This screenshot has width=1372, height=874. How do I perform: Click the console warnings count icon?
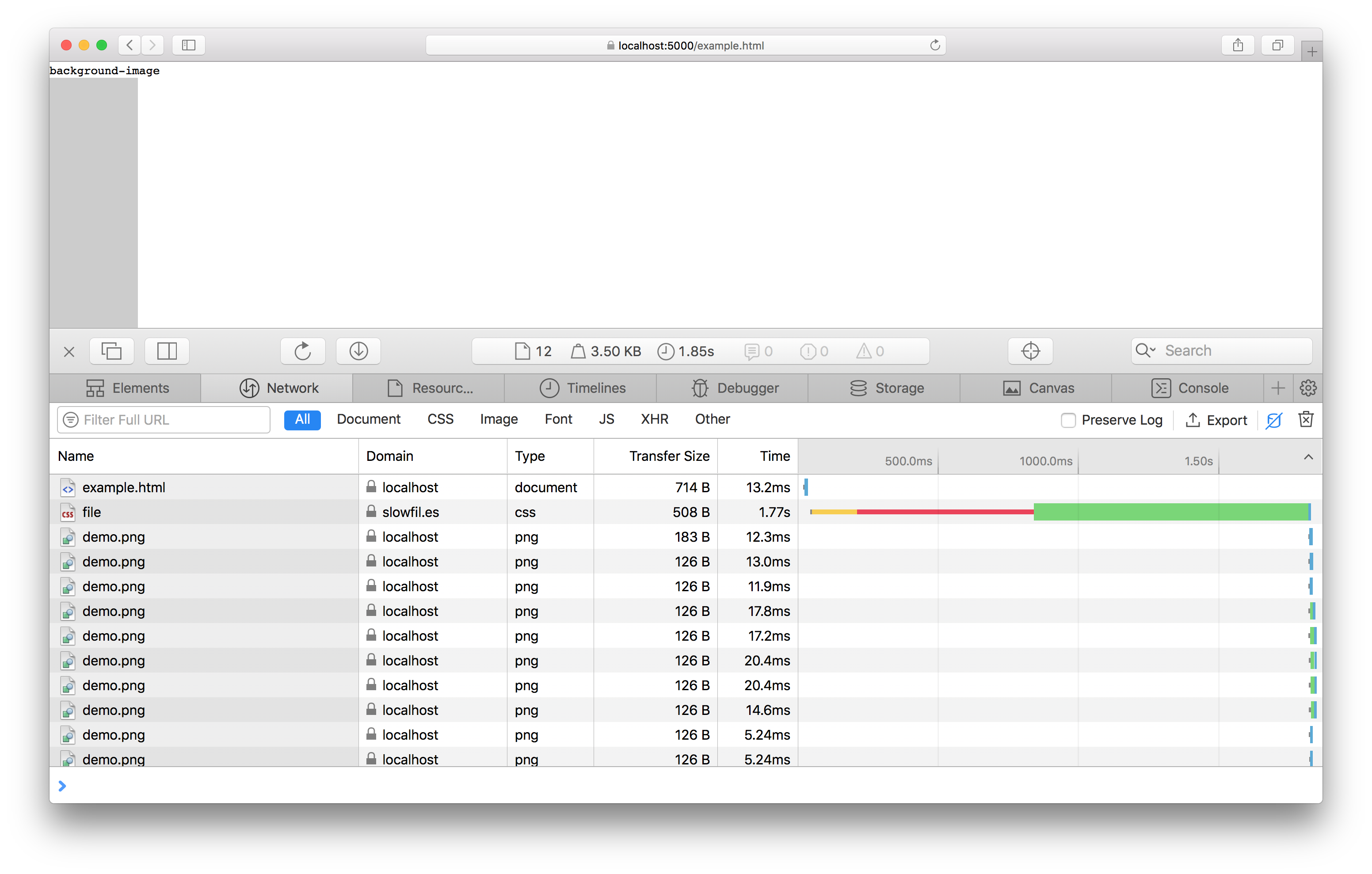pos(870,352)
